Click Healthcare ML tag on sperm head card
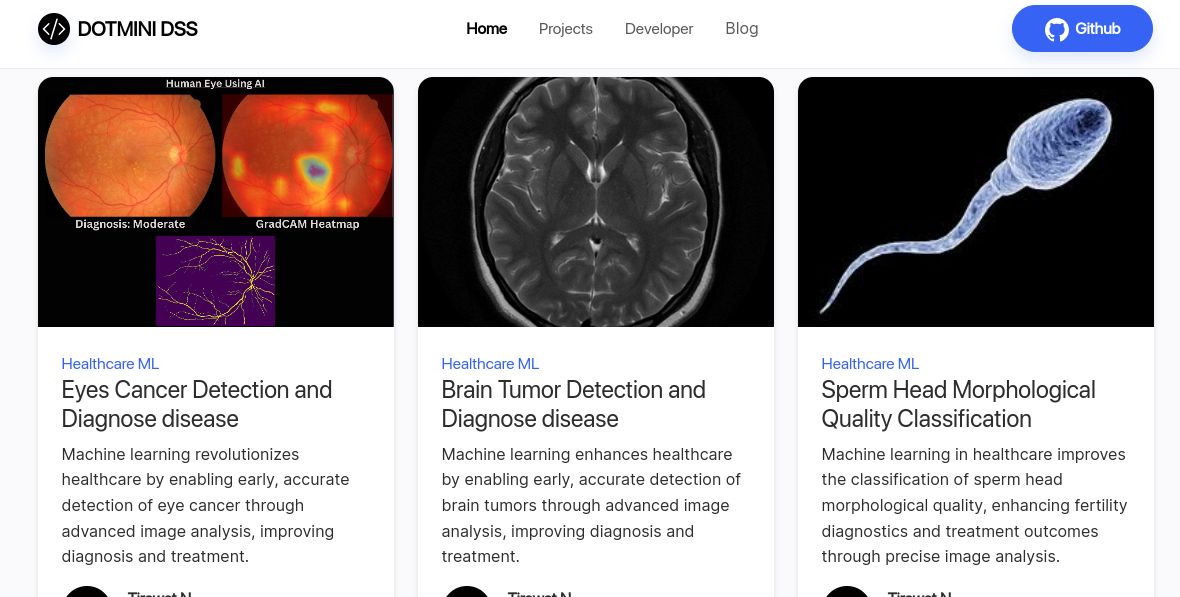The height and width of the screenshot is (597, 1180). (x=870, y=364)
